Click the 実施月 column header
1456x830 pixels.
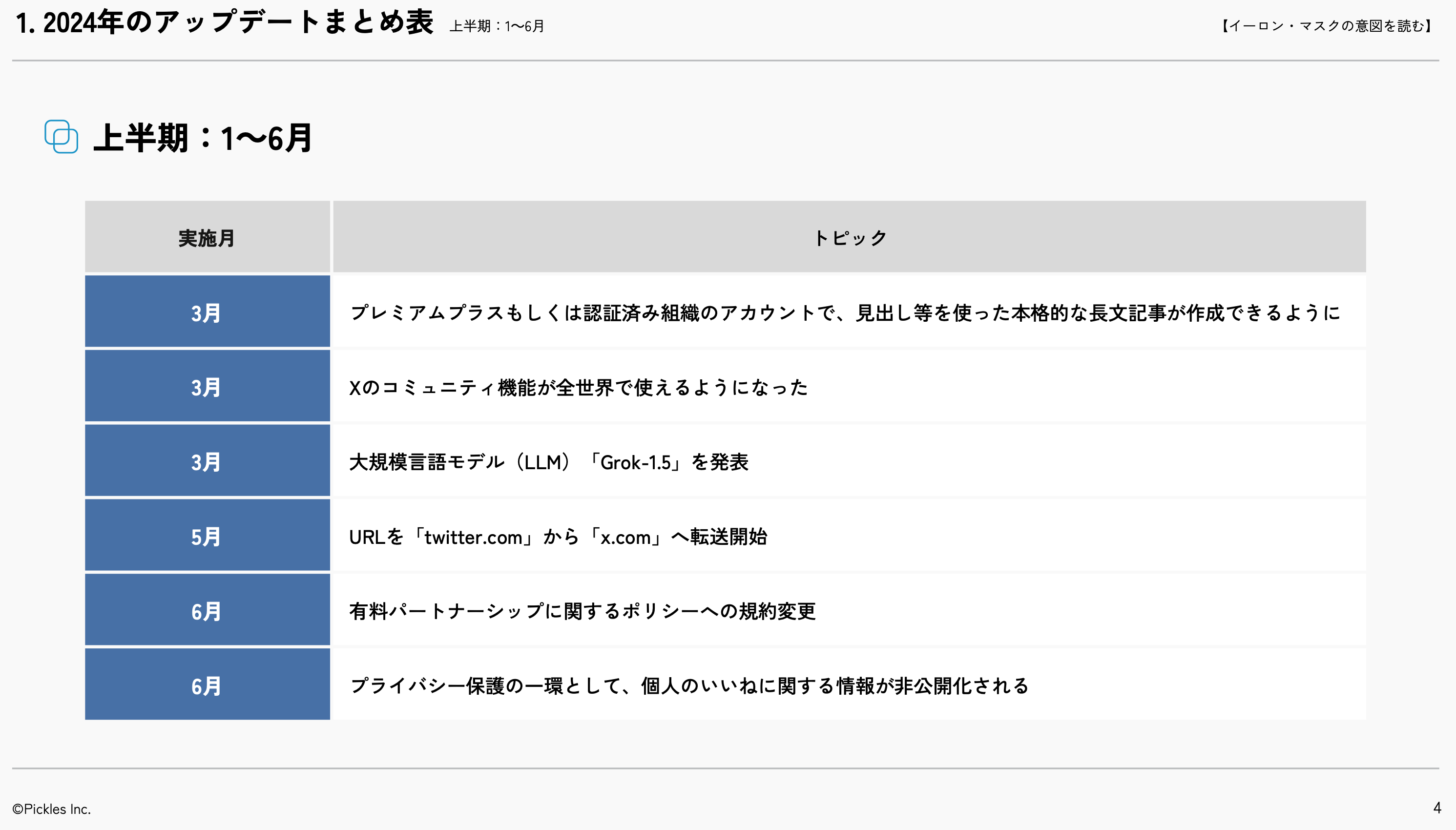pos(208,237)
